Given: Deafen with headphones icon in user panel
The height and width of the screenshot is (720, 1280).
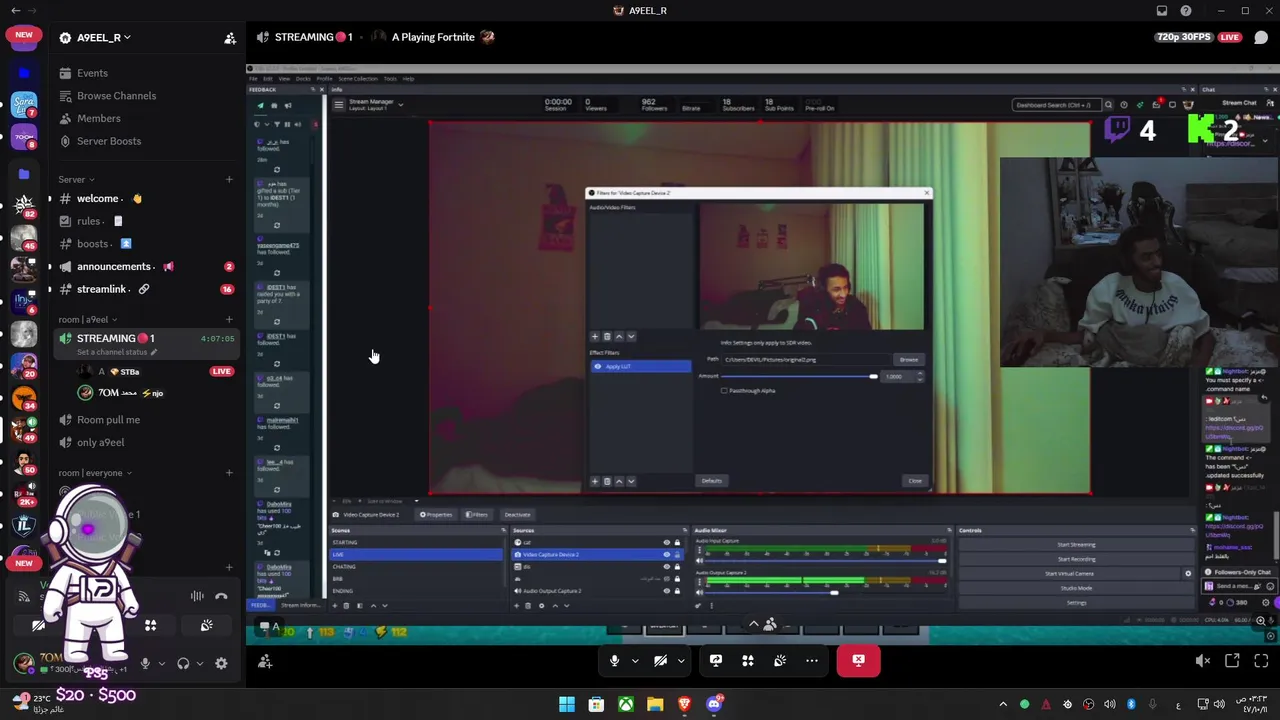Looking at the screenshot, I should (183, 664).
